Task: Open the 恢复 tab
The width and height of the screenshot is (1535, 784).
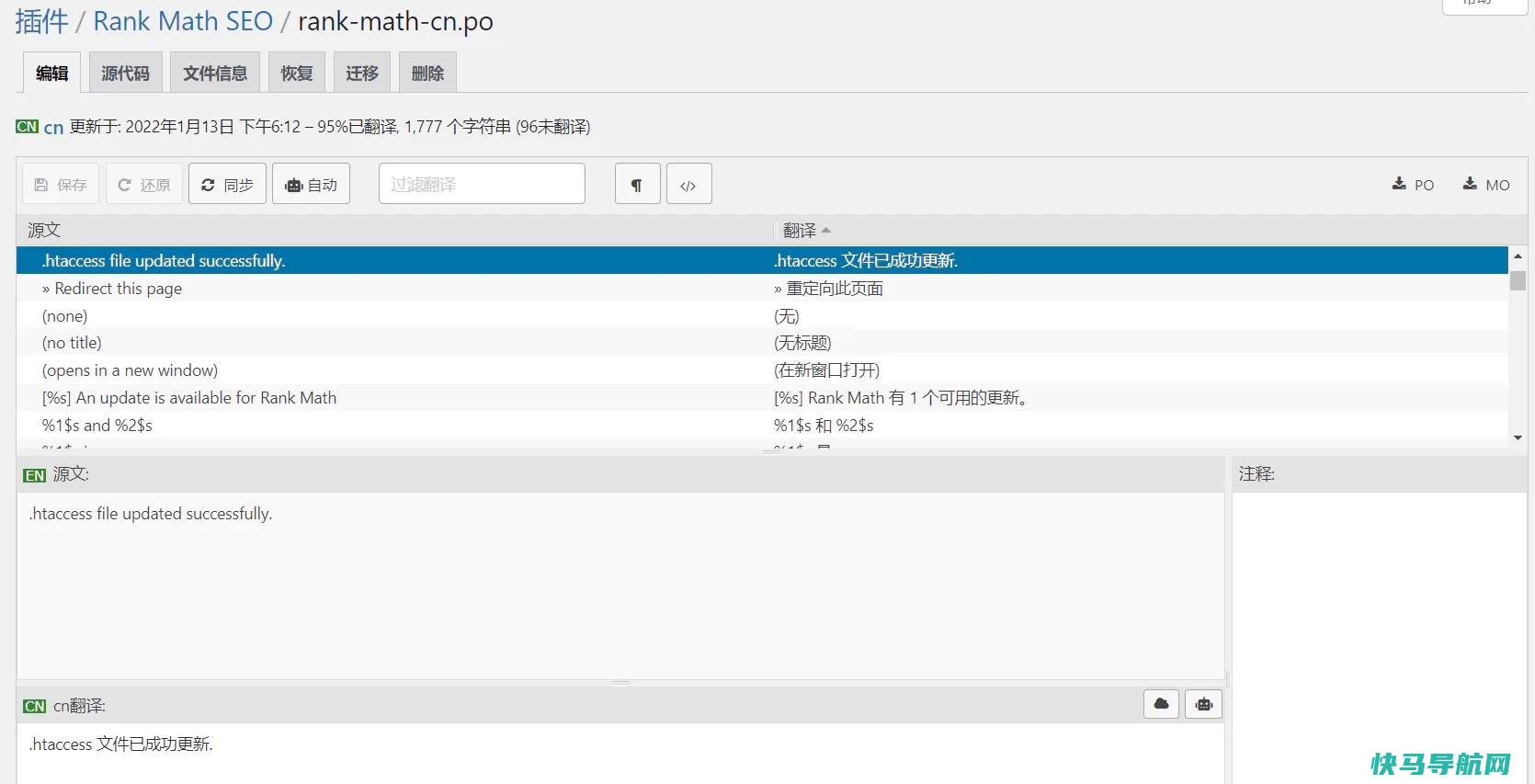Action: [297, 73]
